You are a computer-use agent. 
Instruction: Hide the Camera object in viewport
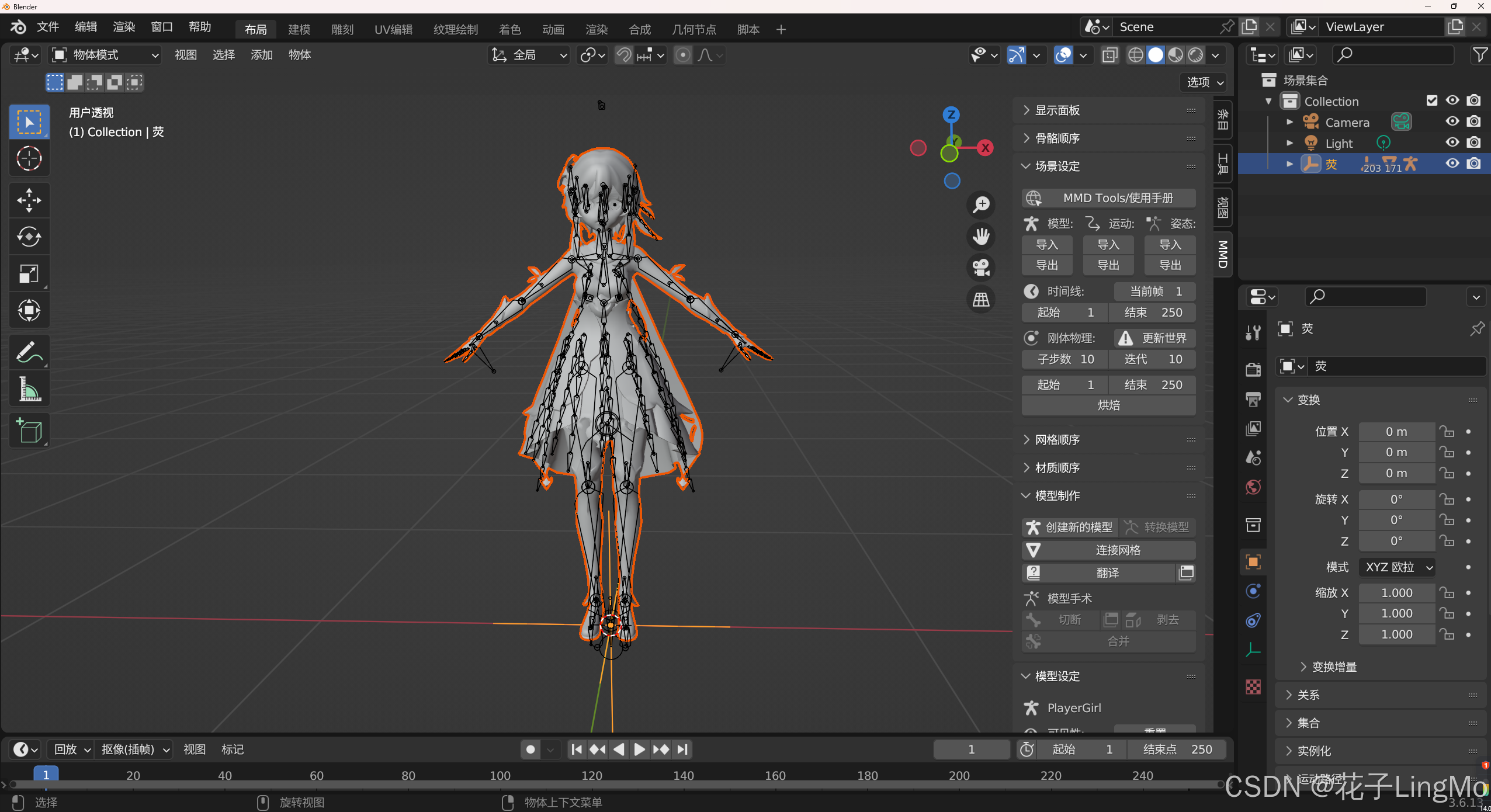1452,122
